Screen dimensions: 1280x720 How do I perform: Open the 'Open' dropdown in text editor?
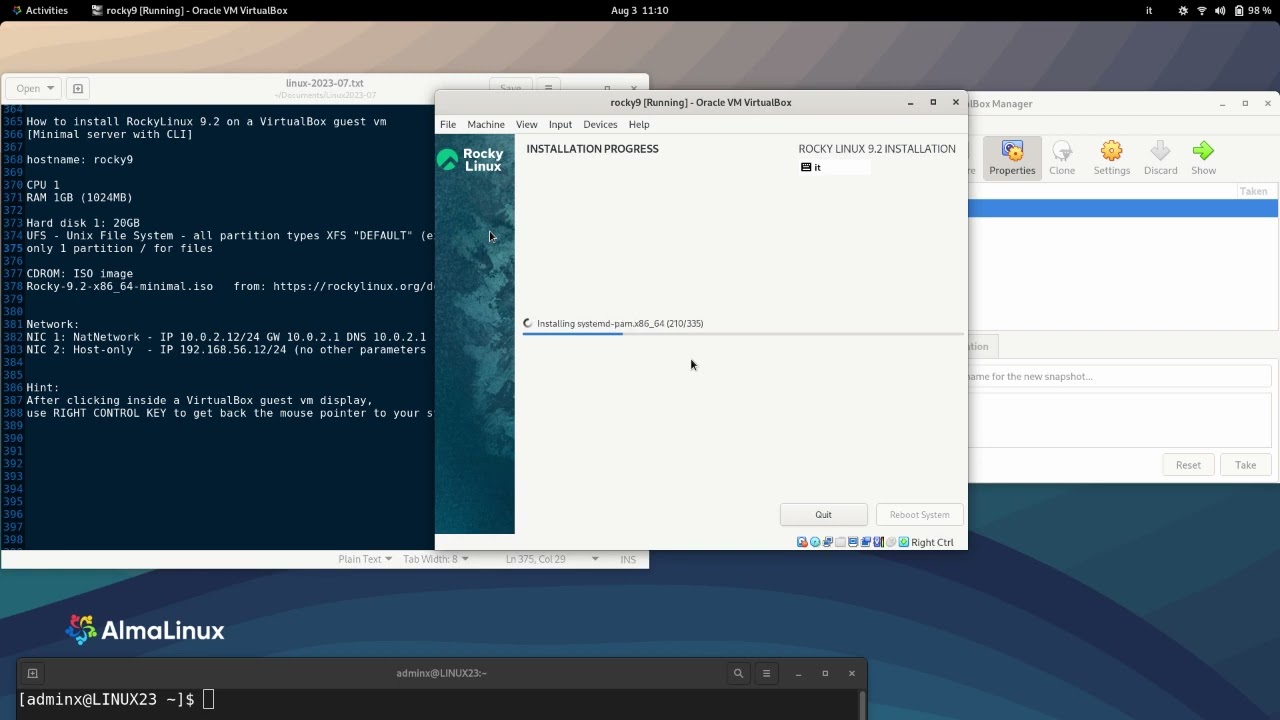click(35, 88)
